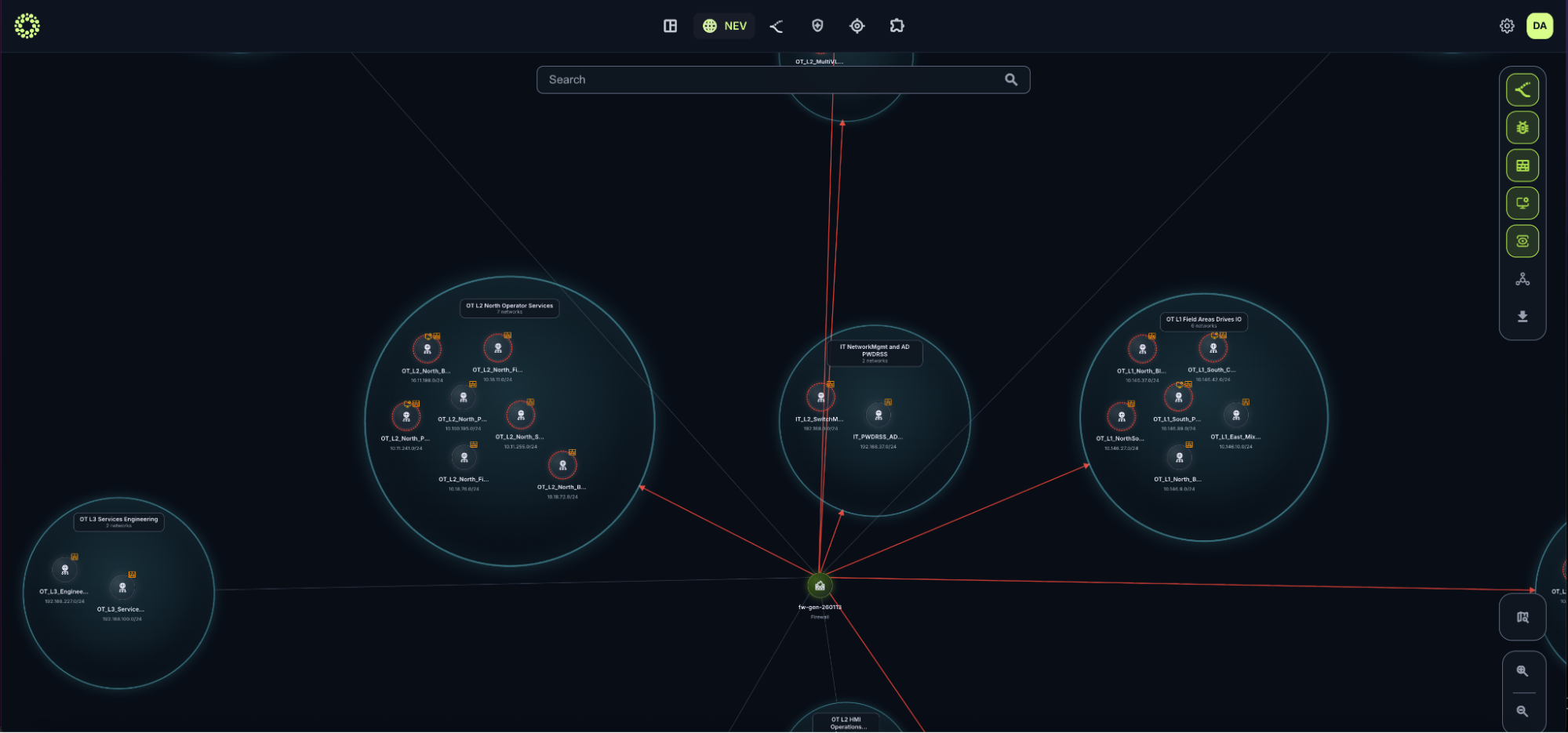Zoom out using the magnifier minus icon

1523,707
